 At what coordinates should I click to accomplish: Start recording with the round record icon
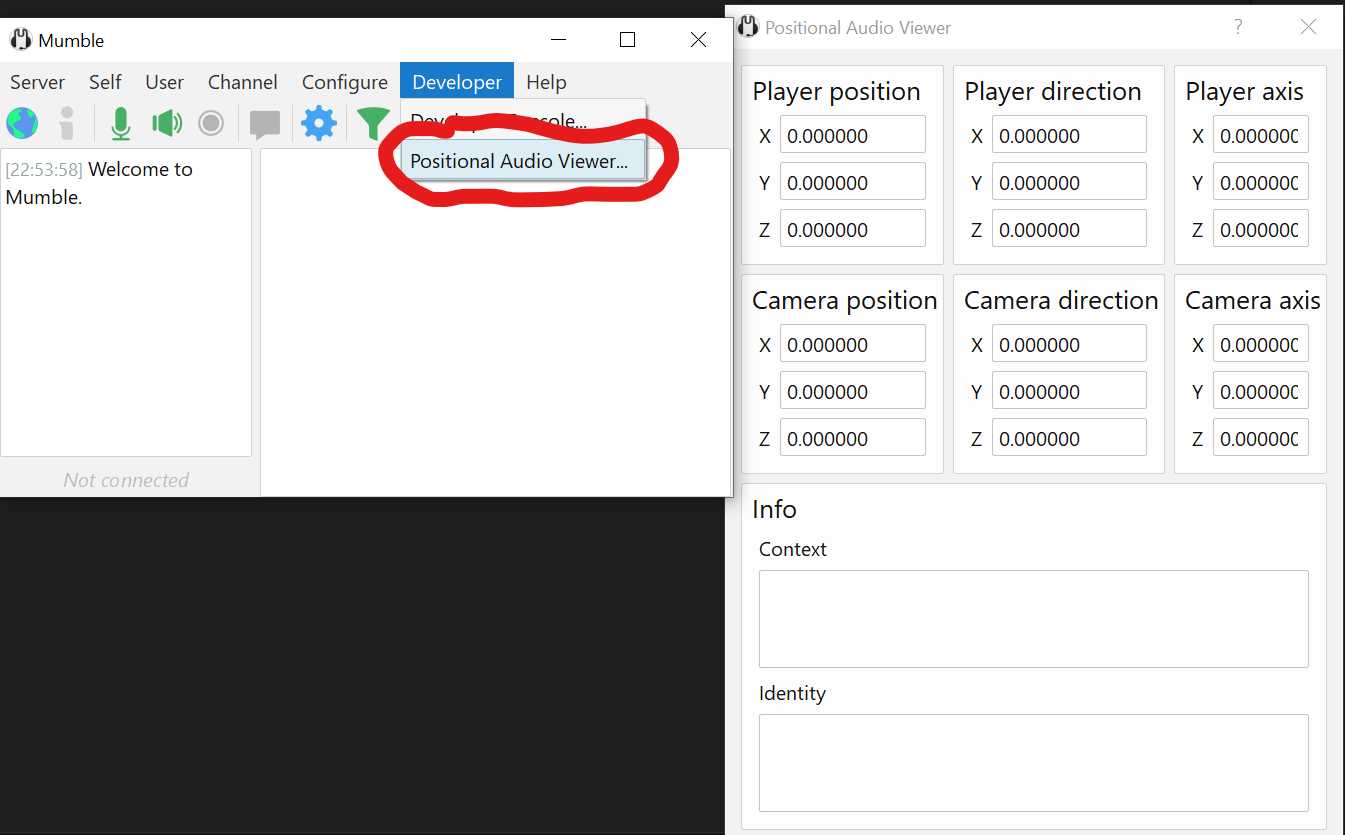(x=211, y=123)
